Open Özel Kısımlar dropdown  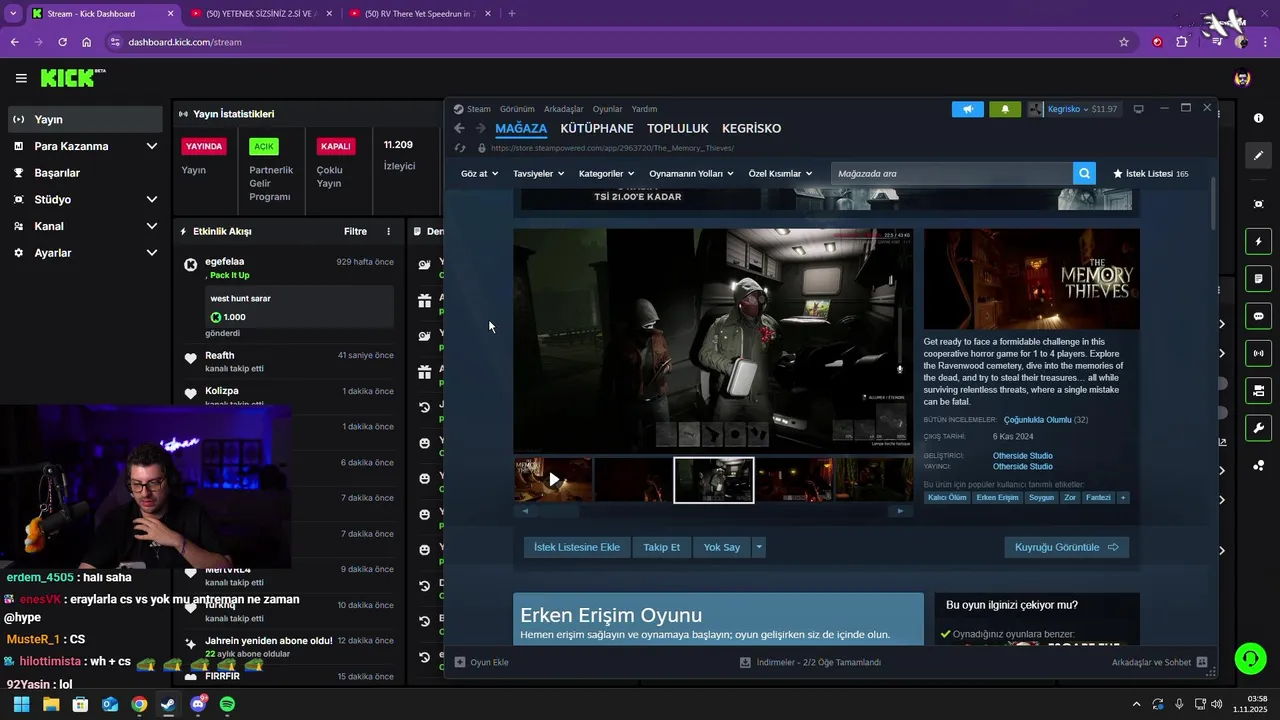click(780, 174)
